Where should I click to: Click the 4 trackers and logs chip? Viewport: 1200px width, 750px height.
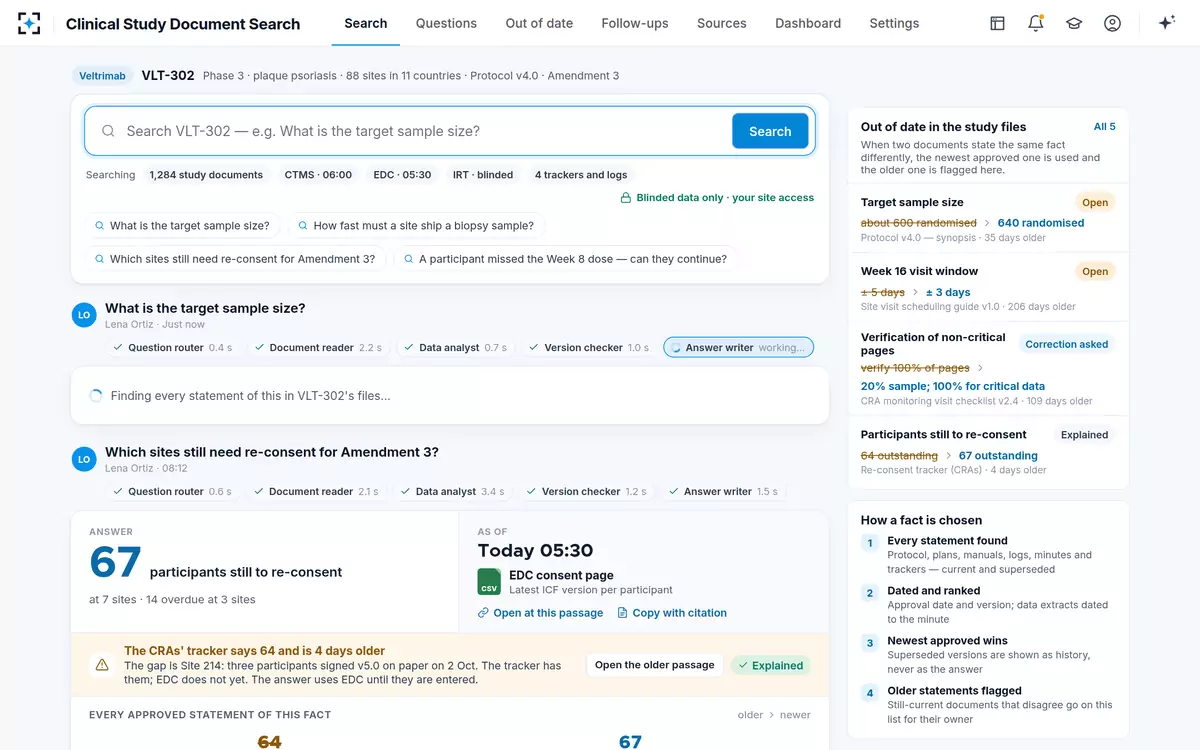(x=581, y=175)
